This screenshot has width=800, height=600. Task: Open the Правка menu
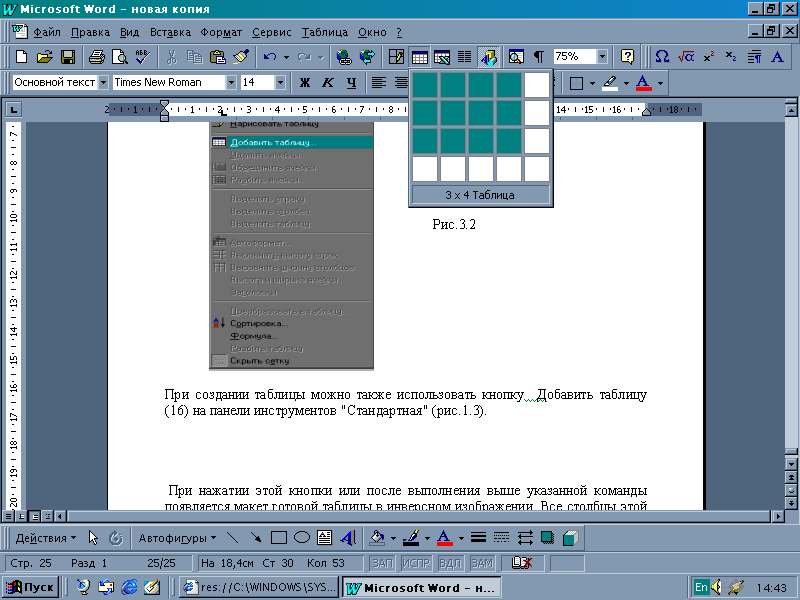90,32
